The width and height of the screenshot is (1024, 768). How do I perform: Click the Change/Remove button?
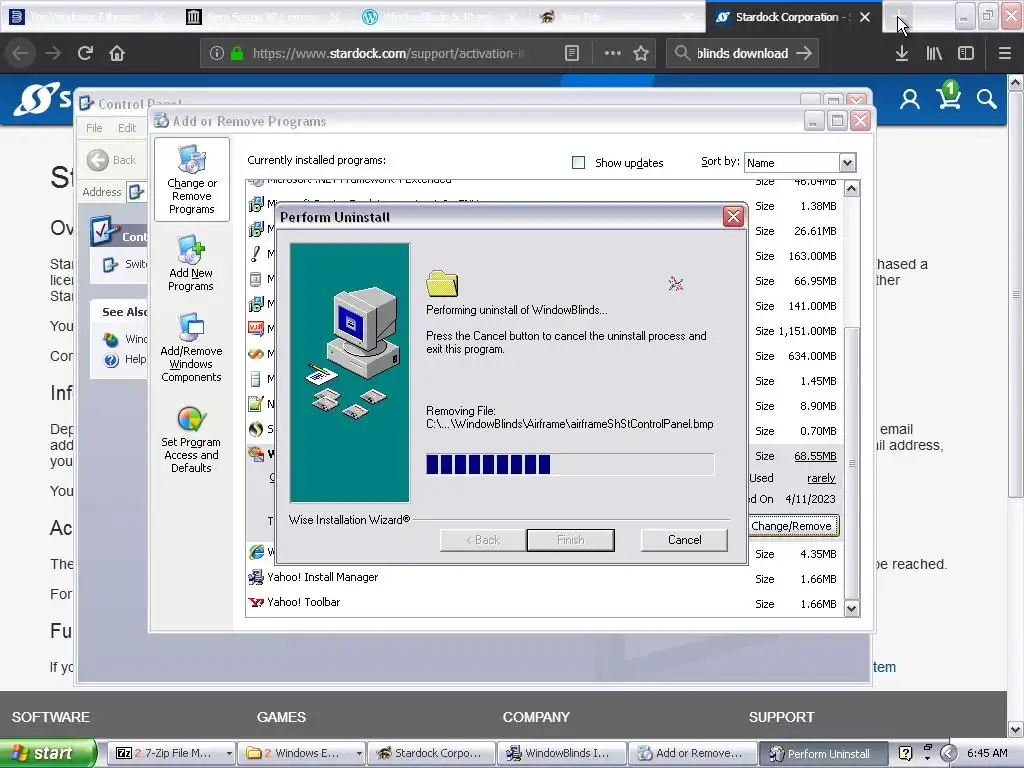[791, 526]
